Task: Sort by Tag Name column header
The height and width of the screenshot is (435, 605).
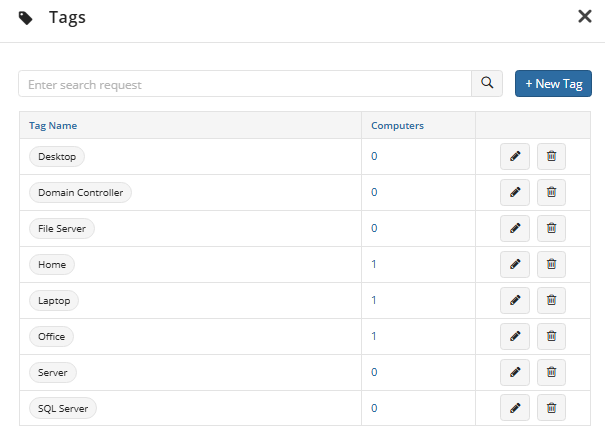Action: tap(53, 126)
